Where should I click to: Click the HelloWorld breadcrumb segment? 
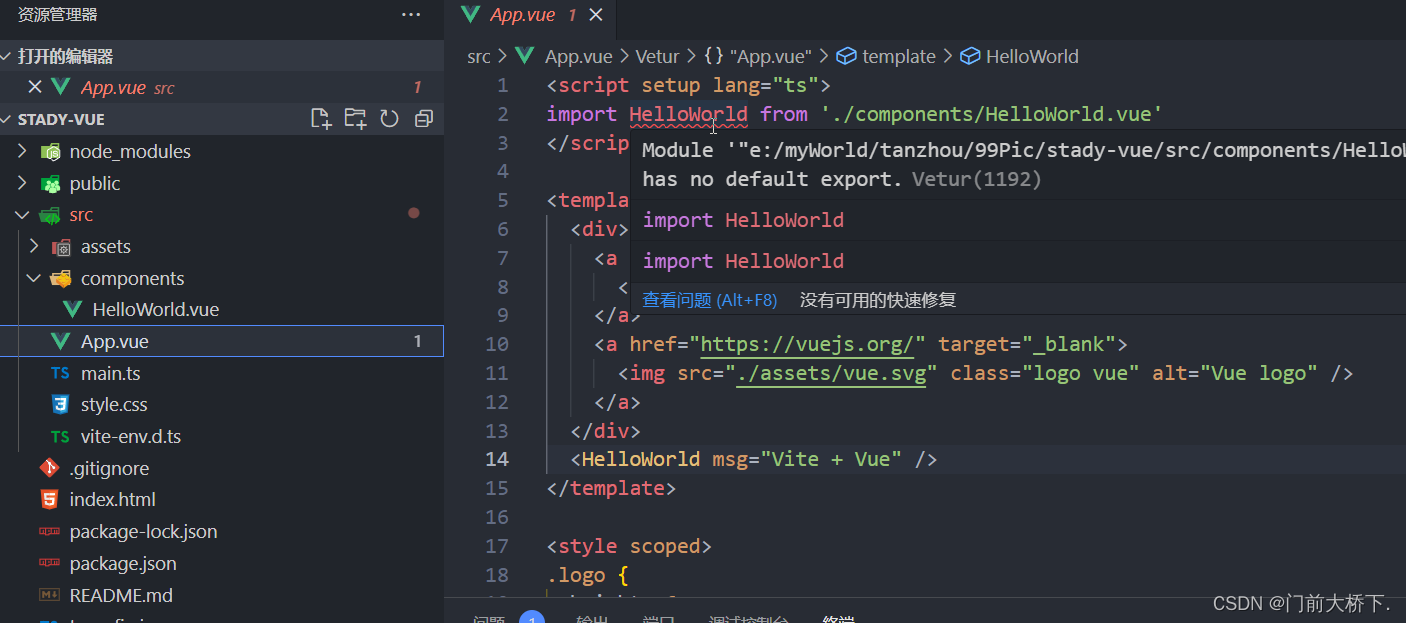(1020, 57)
